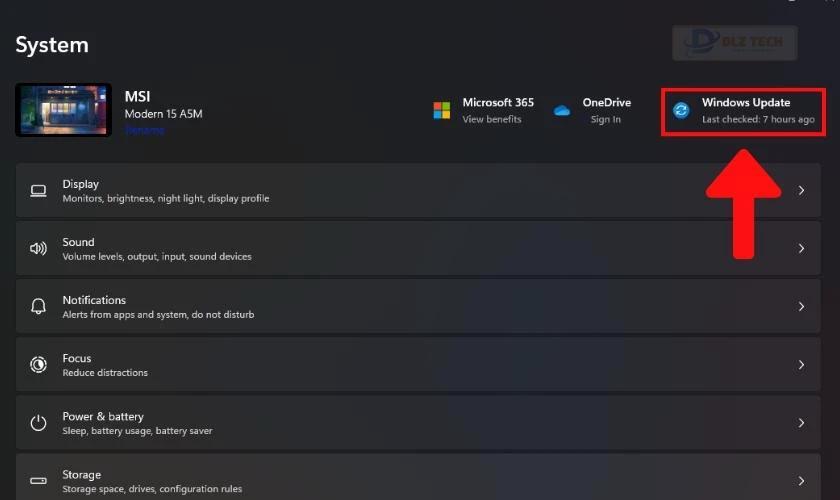Click the Storage drive icon

(x=38, y=481)
